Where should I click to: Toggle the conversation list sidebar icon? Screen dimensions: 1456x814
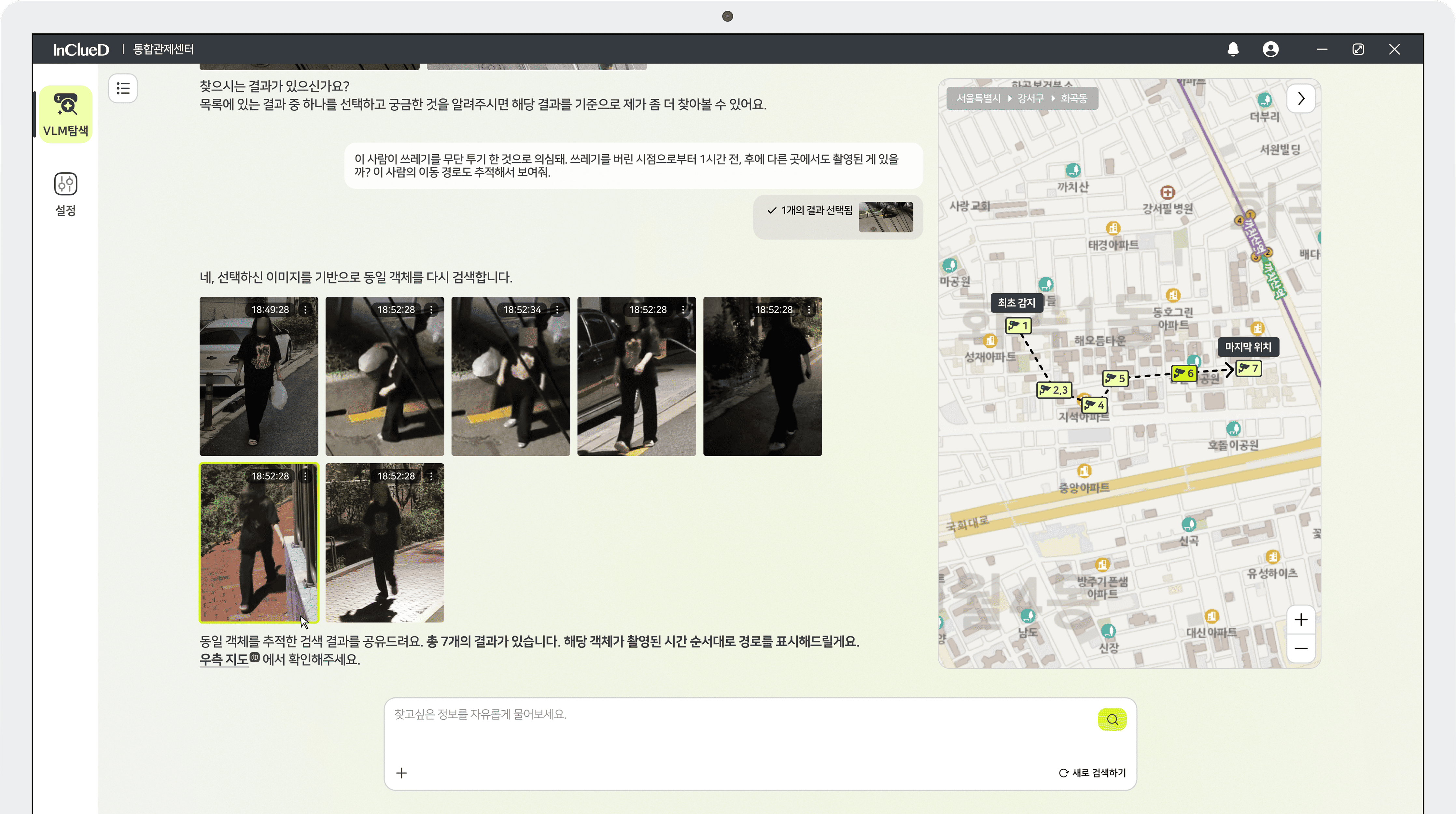pos(123,88)
